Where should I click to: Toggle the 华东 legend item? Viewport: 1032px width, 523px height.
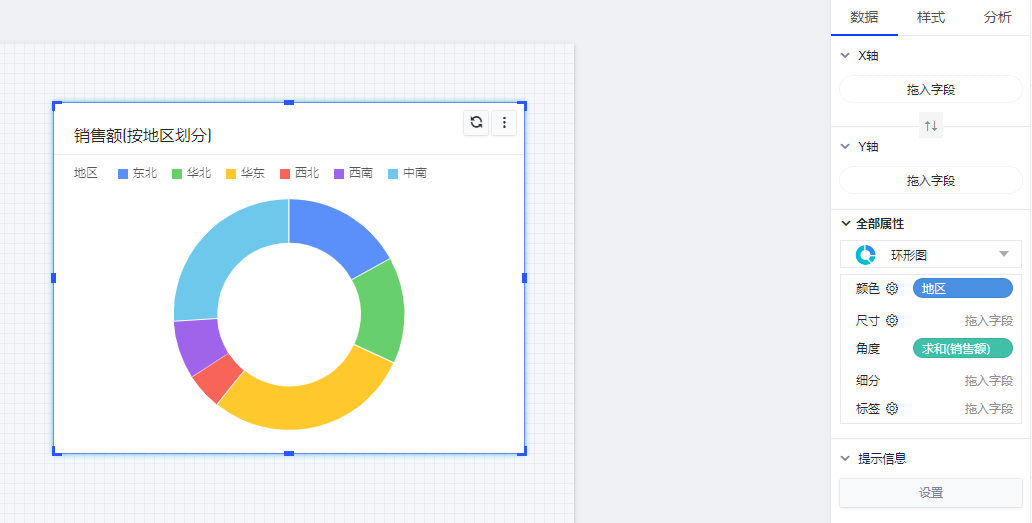coord(245,173)
